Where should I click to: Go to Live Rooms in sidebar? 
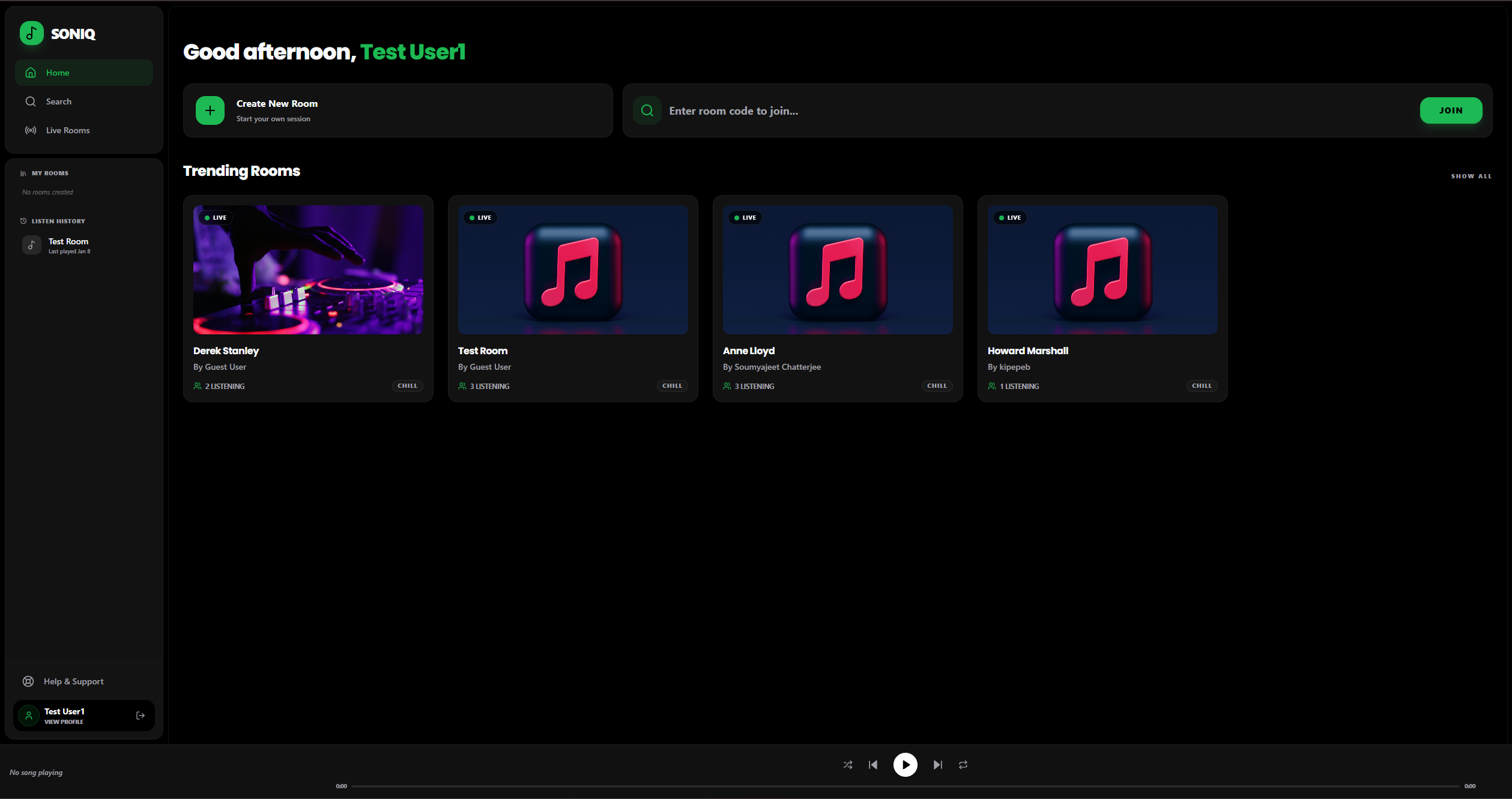coord(67,130)
